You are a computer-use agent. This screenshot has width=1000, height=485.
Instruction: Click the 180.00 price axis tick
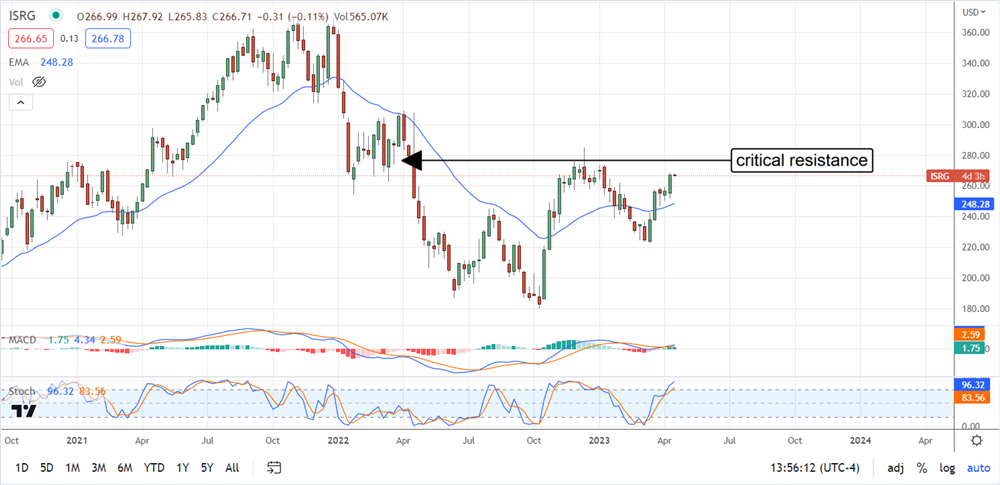coord(975,309)
